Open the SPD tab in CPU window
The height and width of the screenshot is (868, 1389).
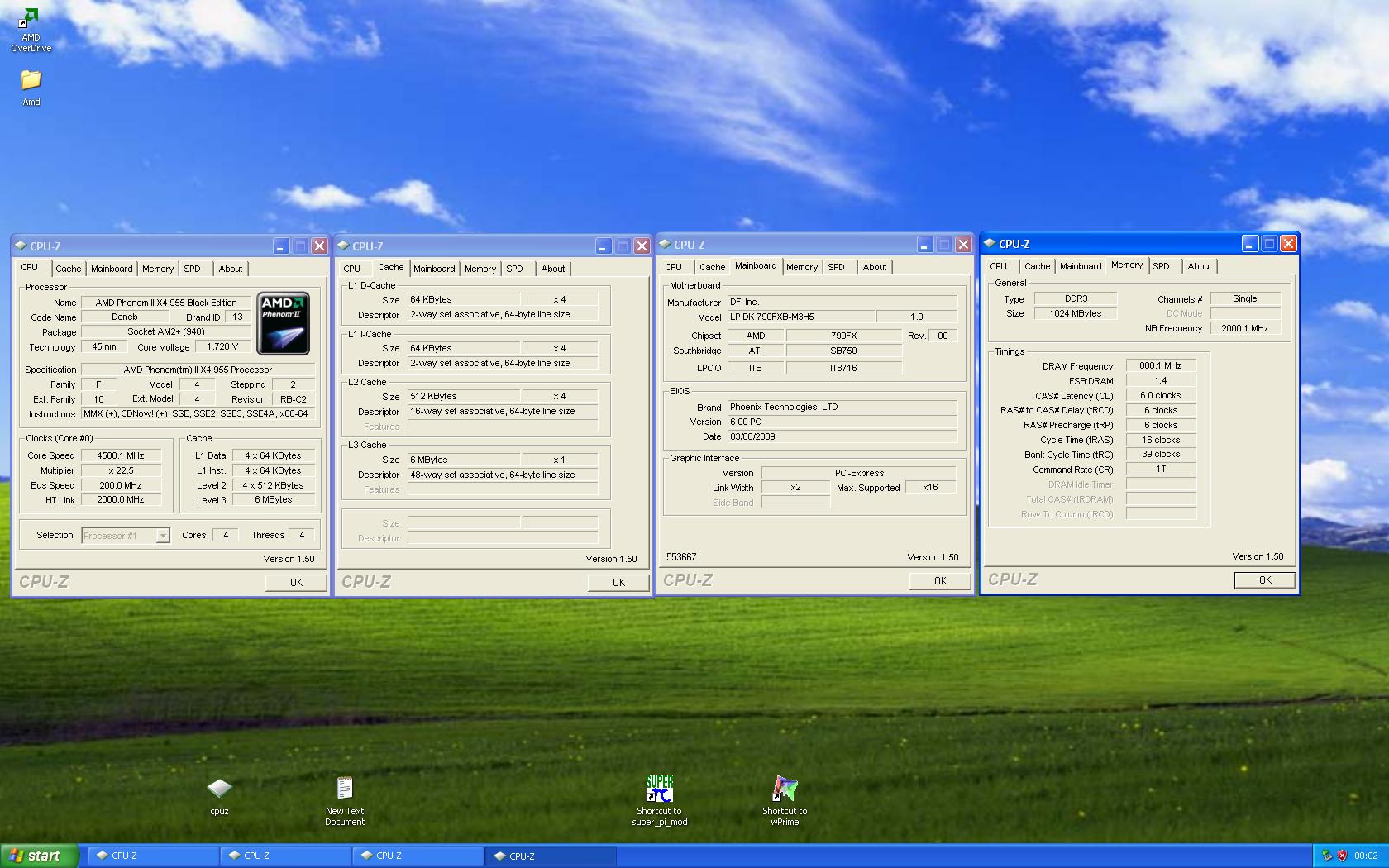(192, 269)
